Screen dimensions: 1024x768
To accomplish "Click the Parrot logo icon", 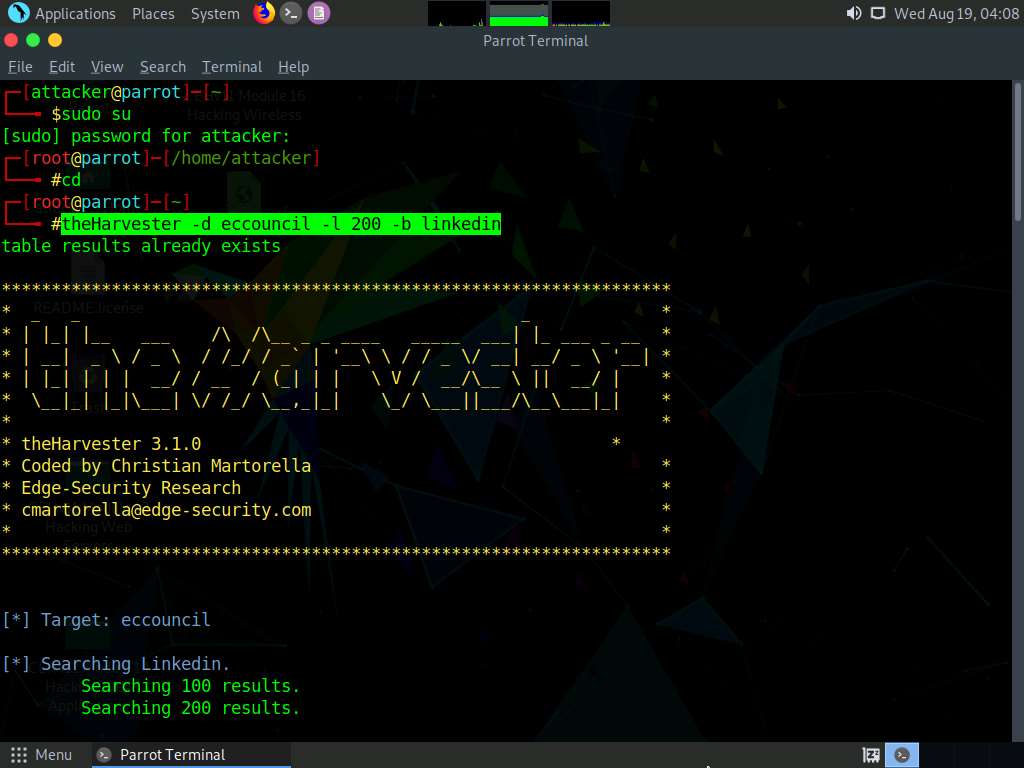I will point(18,12).
